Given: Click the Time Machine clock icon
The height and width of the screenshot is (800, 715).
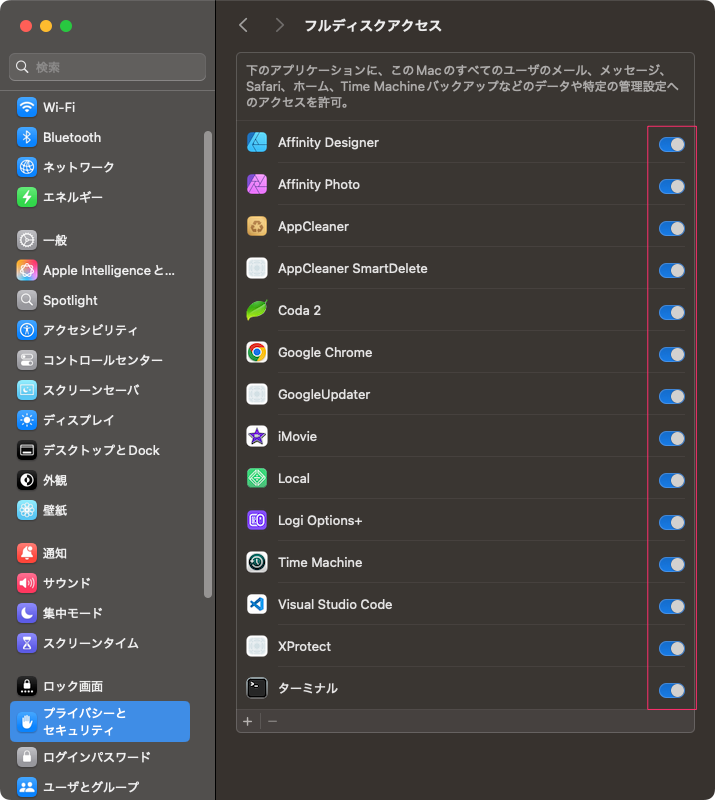Looking at the screenshot, I should (x=257, y=563).
